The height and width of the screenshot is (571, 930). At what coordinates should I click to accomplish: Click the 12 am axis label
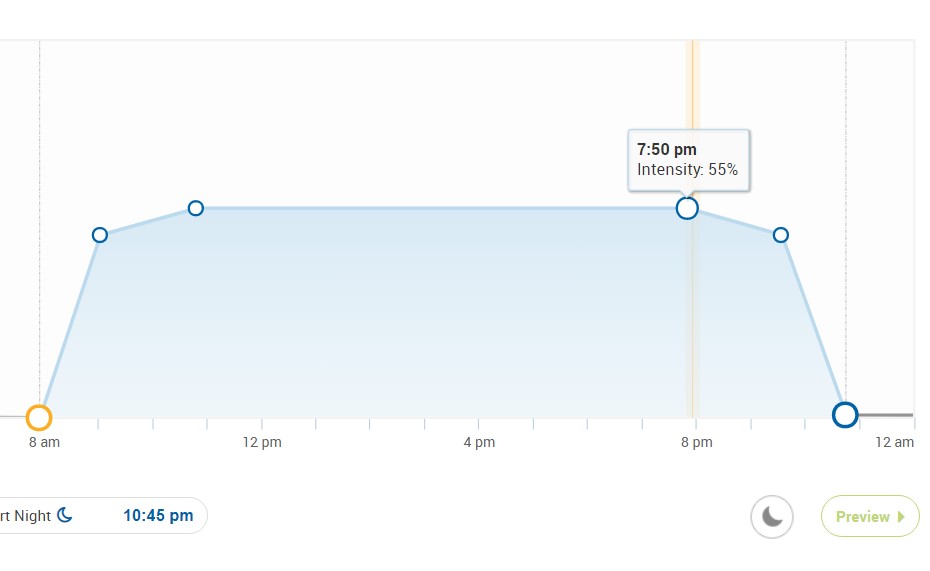point(894,442)
